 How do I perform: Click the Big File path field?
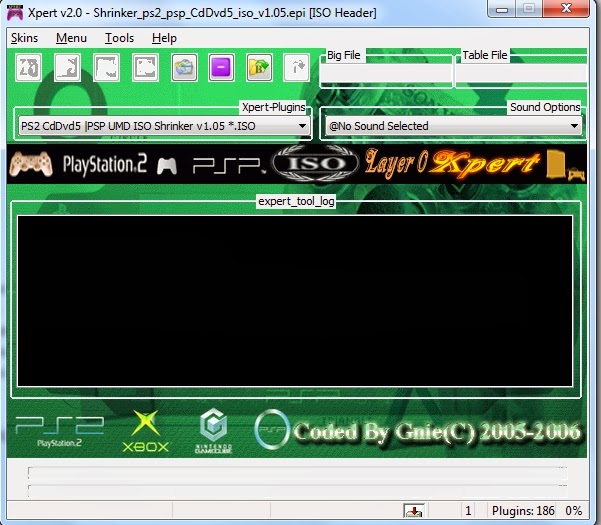click(386, 73)
